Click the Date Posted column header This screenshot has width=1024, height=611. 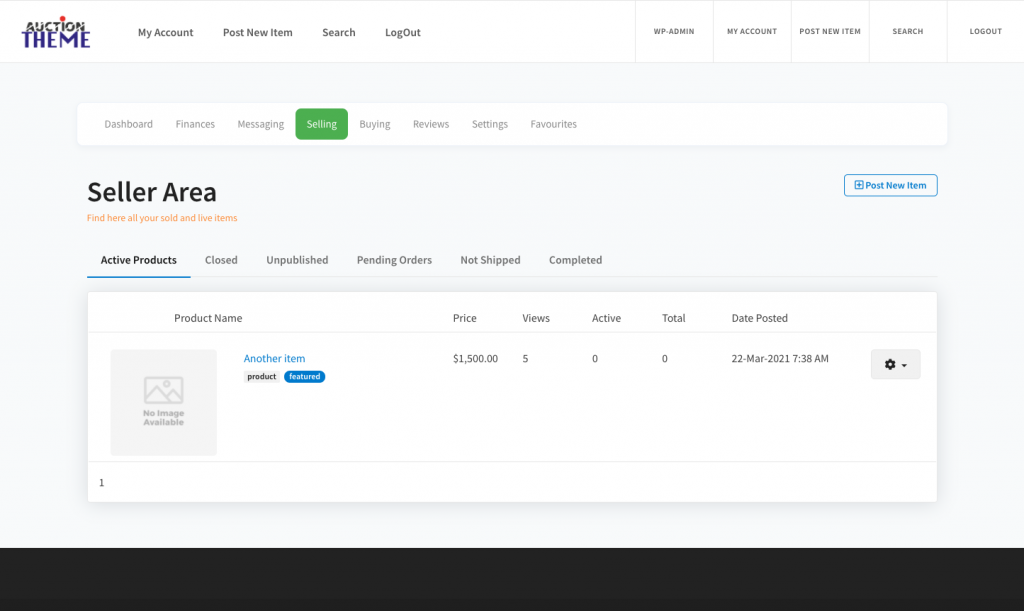point(760,318)
